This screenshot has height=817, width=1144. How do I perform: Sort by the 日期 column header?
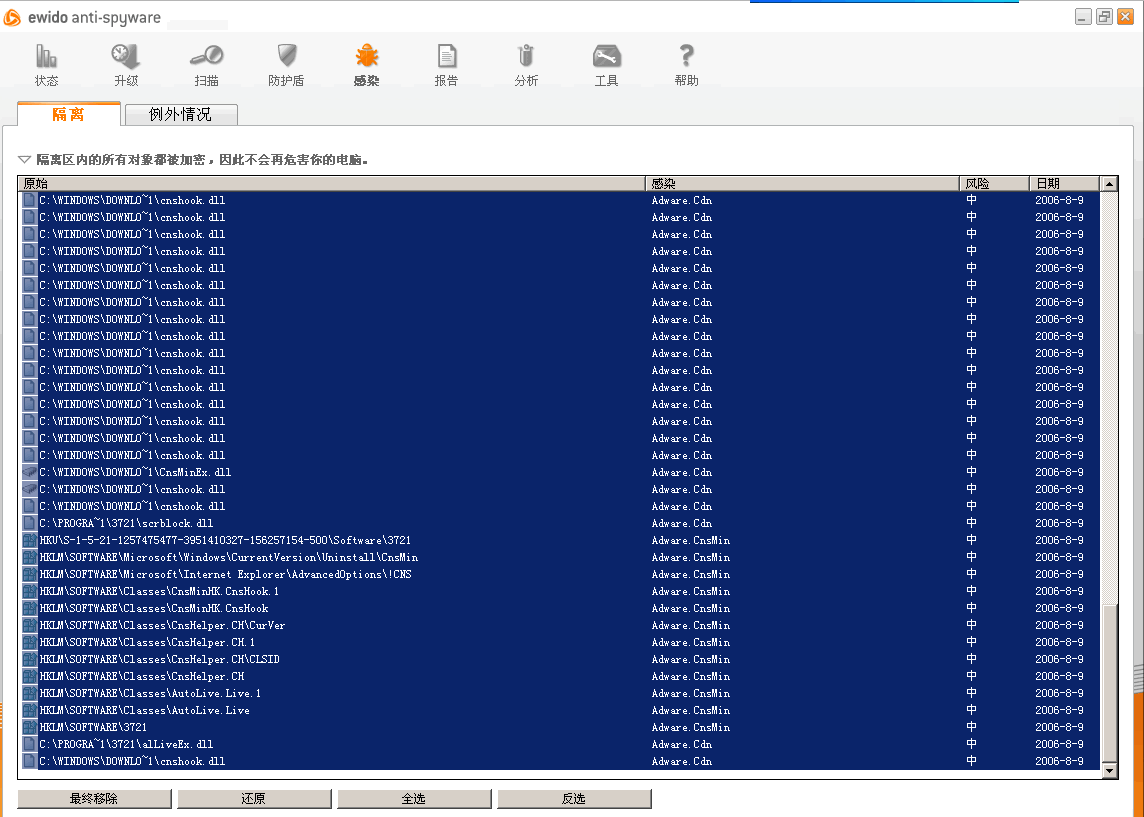(x=1064, y=183)
